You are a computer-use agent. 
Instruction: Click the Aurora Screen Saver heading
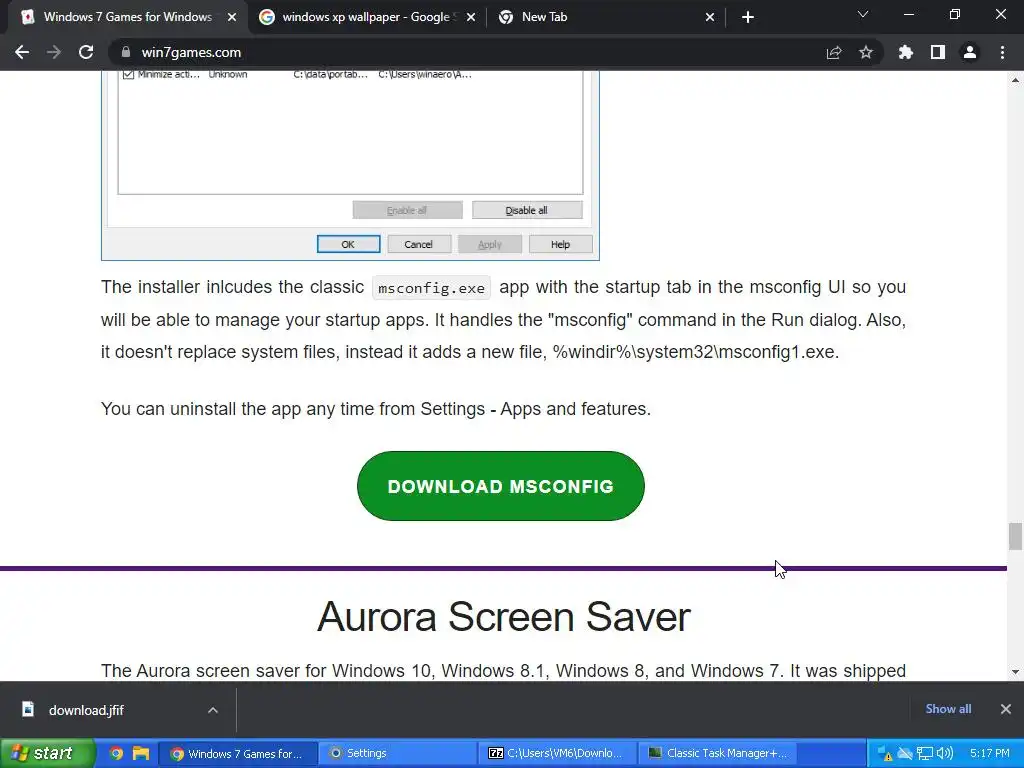[504, 616]
